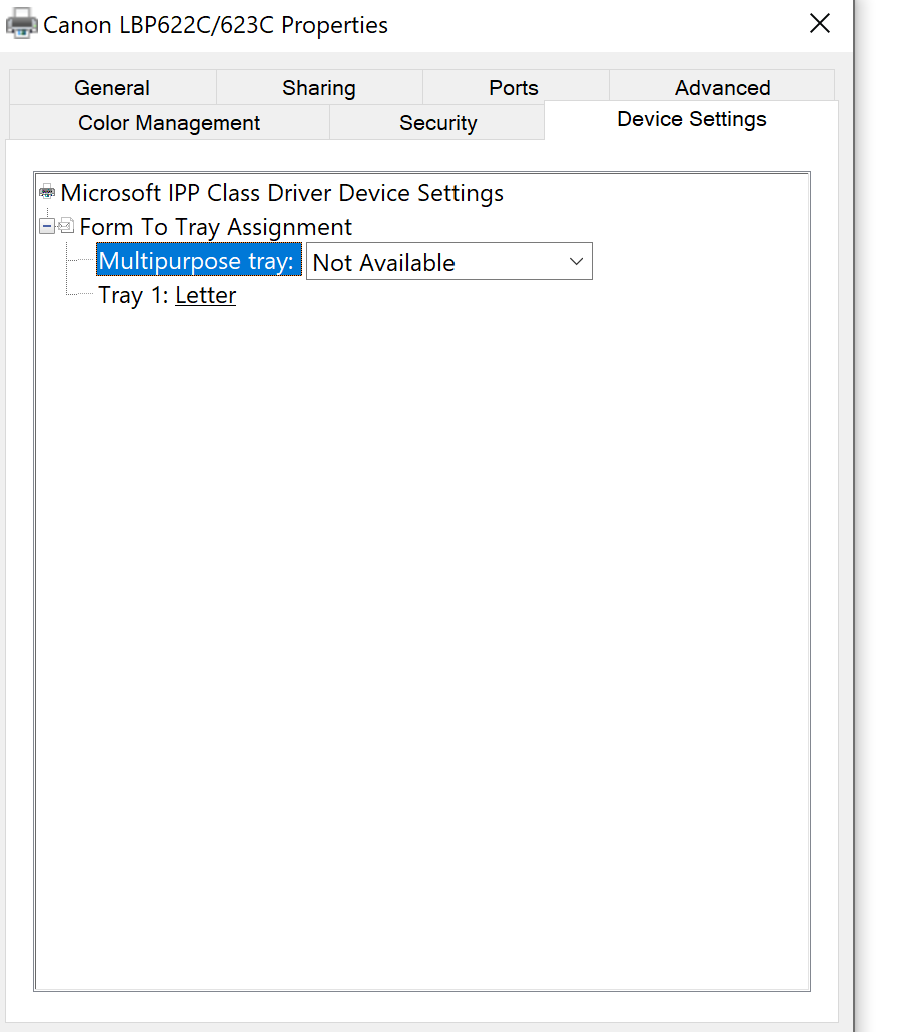Select the Tray 1 tree label
The width and height of the screenshot is (904, 1032).
pyautogui.click(x=133, y=296)
